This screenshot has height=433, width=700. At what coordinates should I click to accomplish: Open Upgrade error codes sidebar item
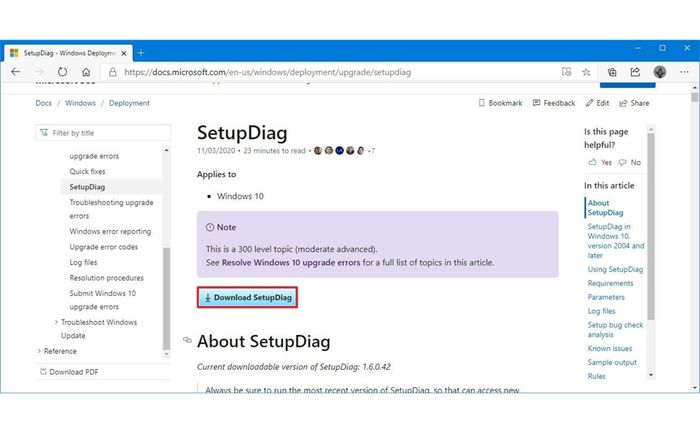tap(104, 247)
